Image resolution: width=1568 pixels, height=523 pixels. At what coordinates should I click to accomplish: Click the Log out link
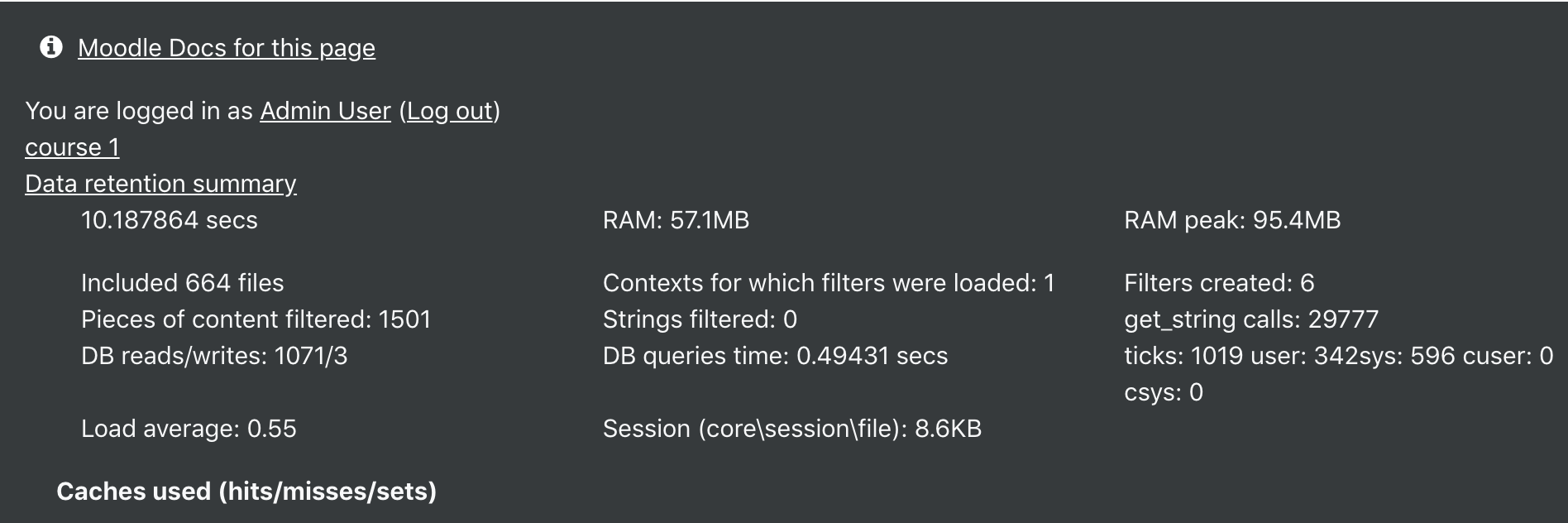coord(450,111)
